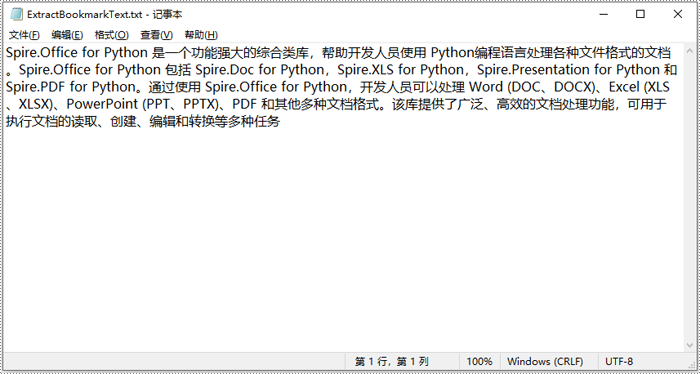Click the text Spire.Doc in second line
The width and height of the screenshot is (700, 374).
click(225, 70)
